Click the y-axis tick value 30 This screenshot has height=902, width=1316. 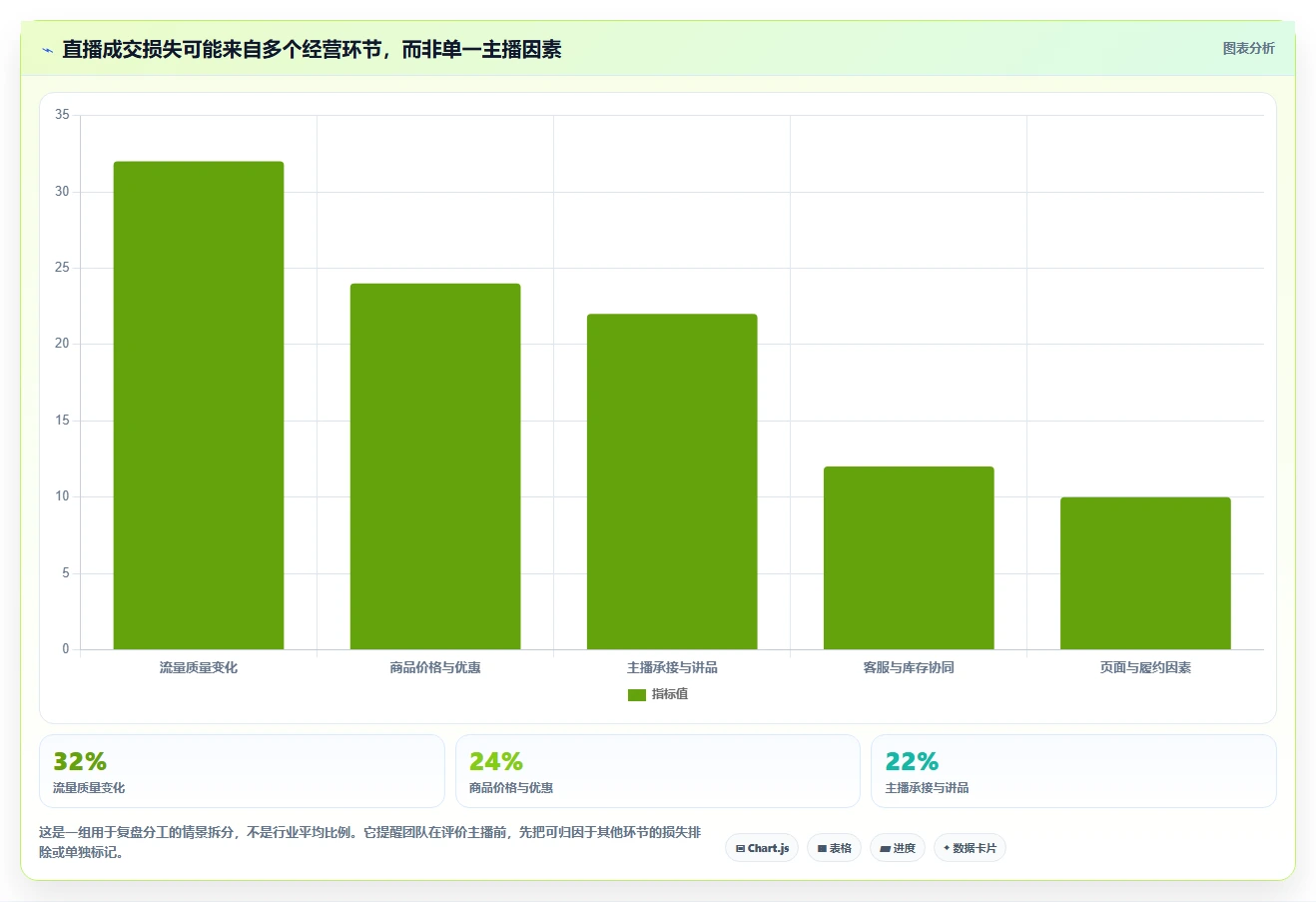tap(62, 192)
